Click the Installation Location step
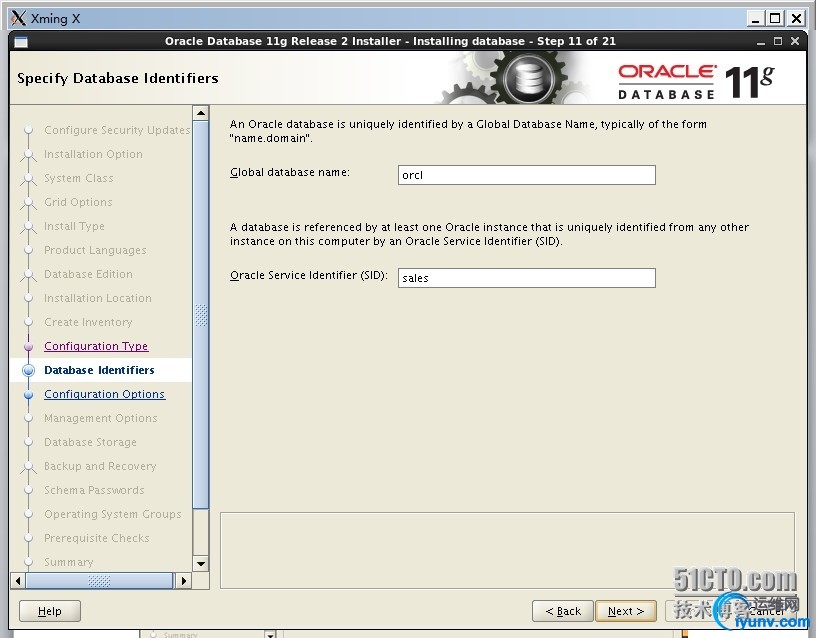This screenshot has width=816, height=638. 98,298
